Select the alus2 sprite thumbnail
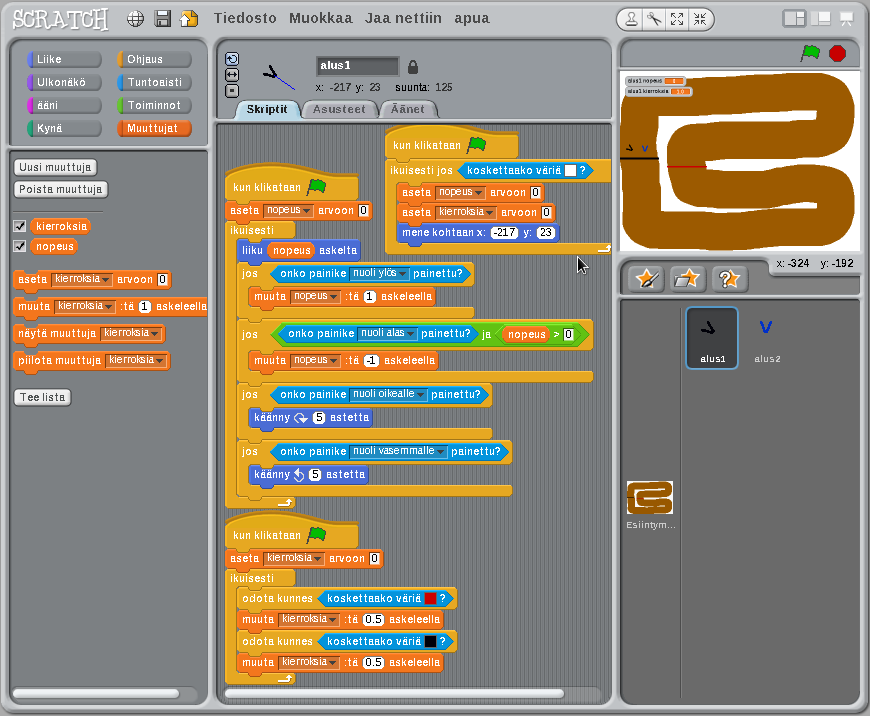 tap(767, 337)
